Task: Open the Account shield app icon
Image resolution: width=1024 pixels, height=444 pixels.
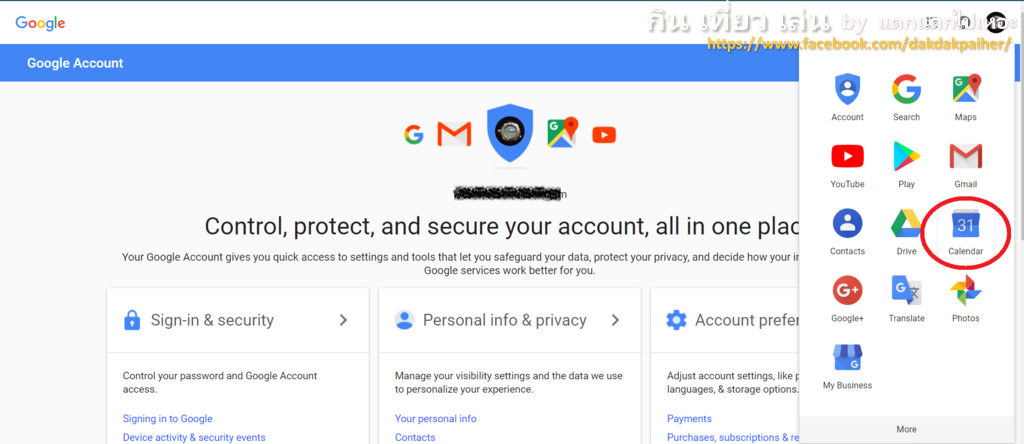Action: click(x=847, y=98)
